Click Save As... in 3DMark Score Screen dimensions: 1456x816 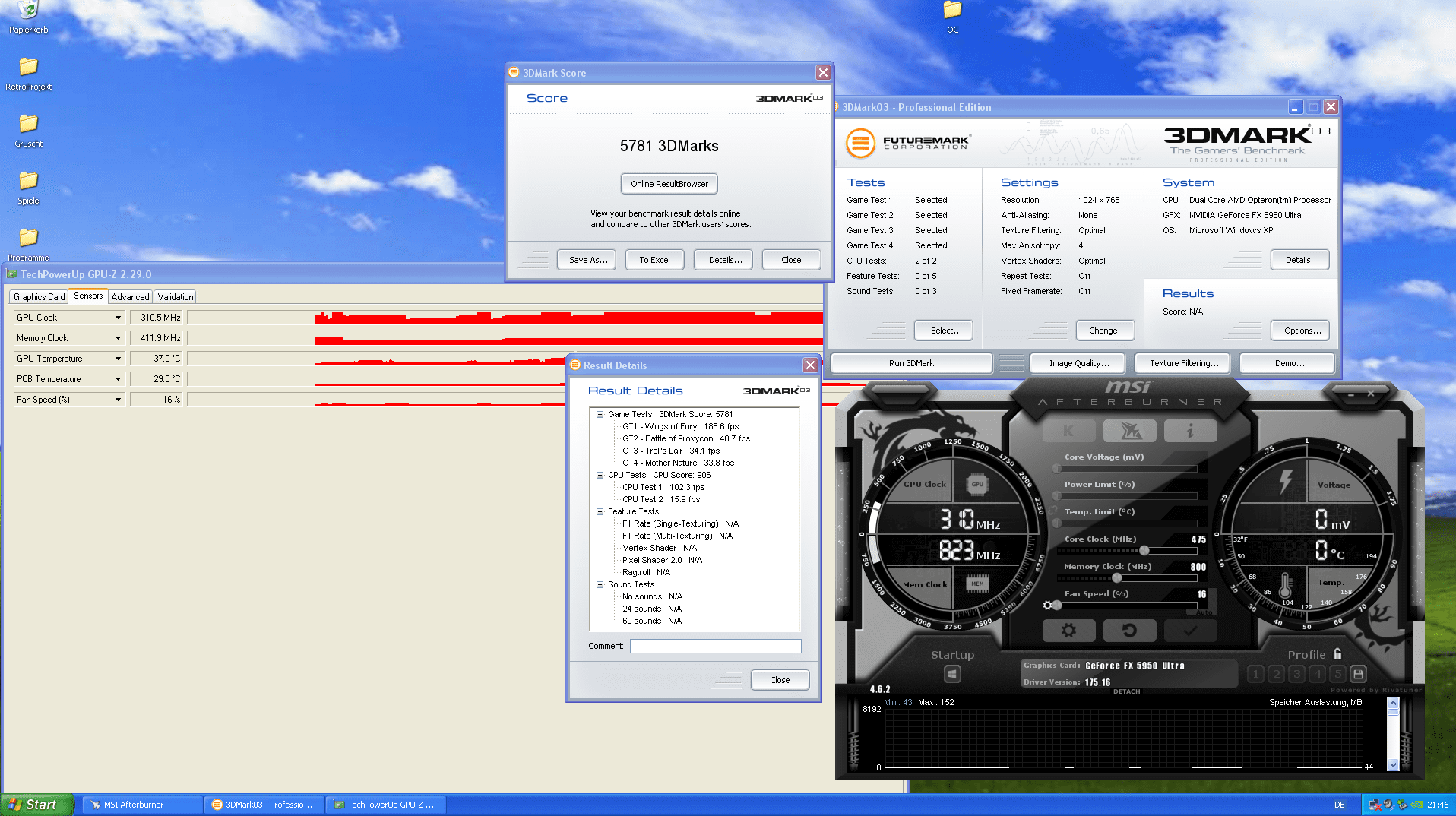[587, 260]
